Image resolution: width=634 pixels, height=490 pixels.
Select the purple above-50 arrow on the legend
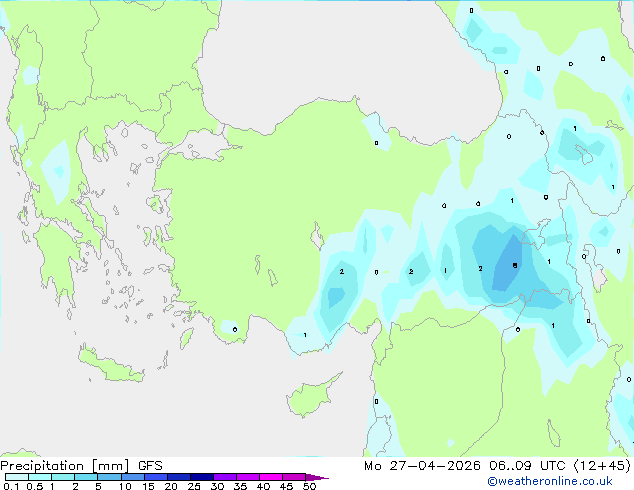[x=317, y=477]
